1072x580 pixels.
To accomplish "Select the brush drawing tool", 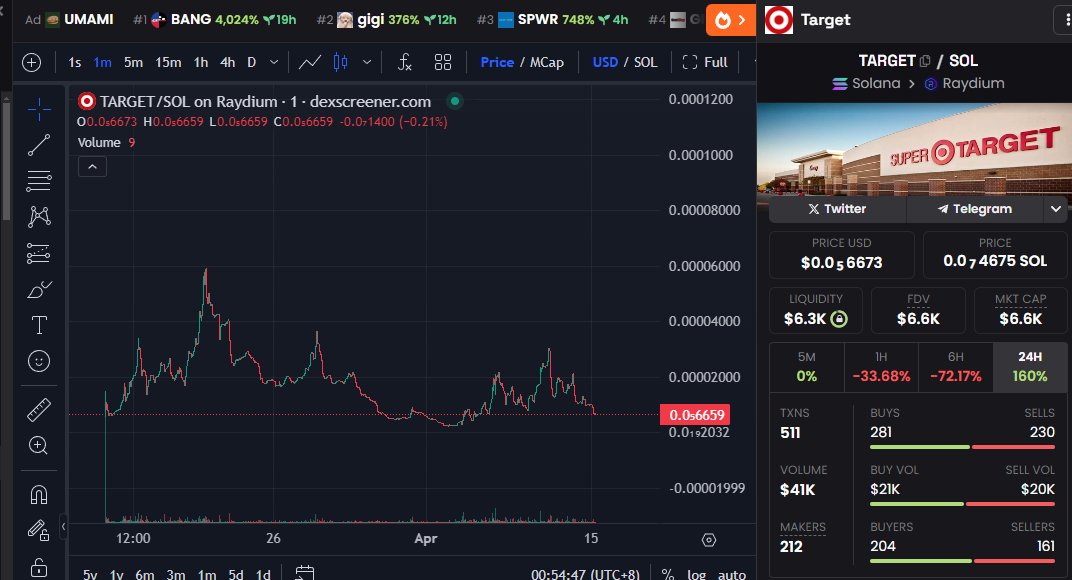I will [x=39, y=289].
